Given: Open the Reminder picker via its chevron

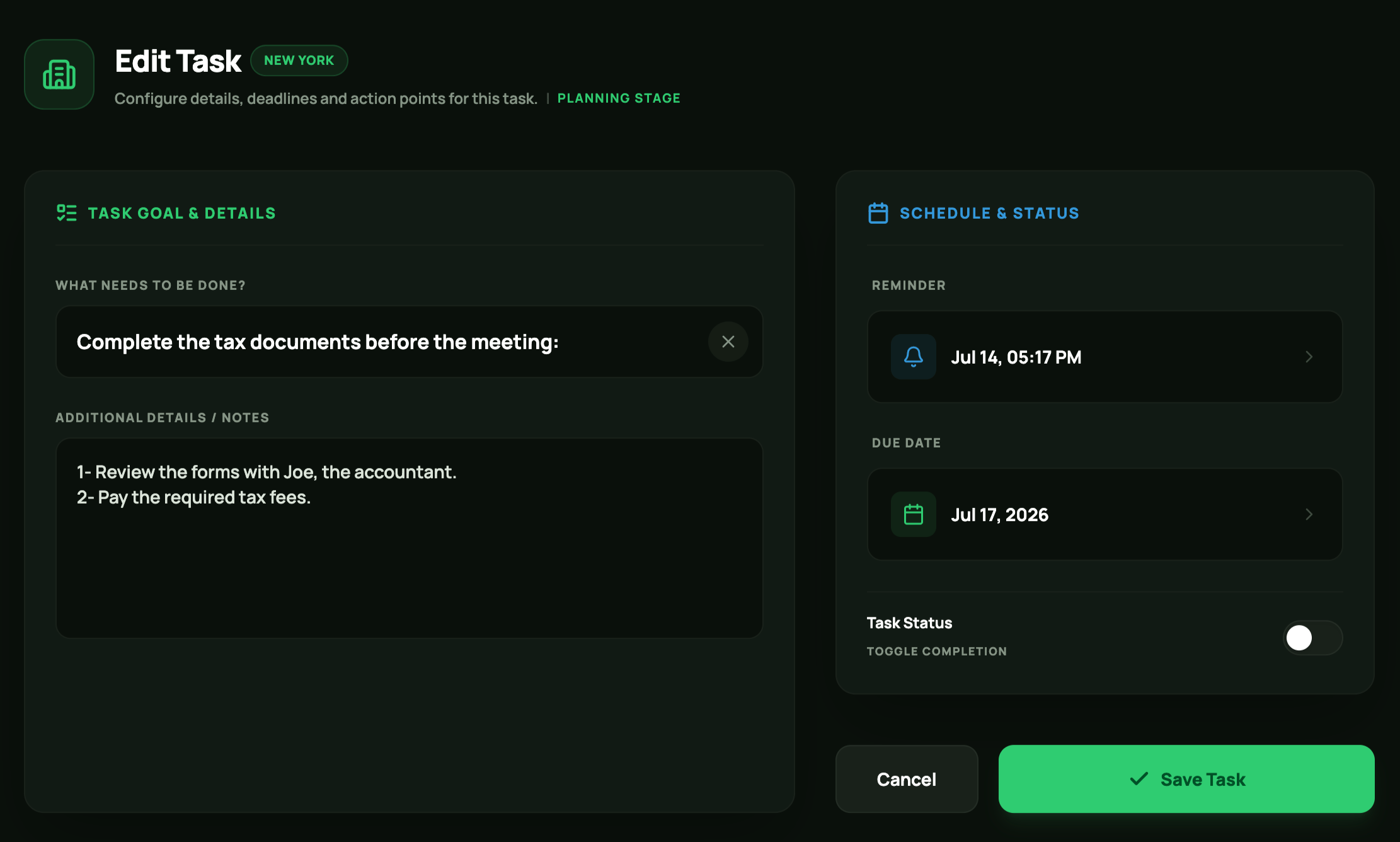Looking at the screenshot, I should tap(1309, 357).
